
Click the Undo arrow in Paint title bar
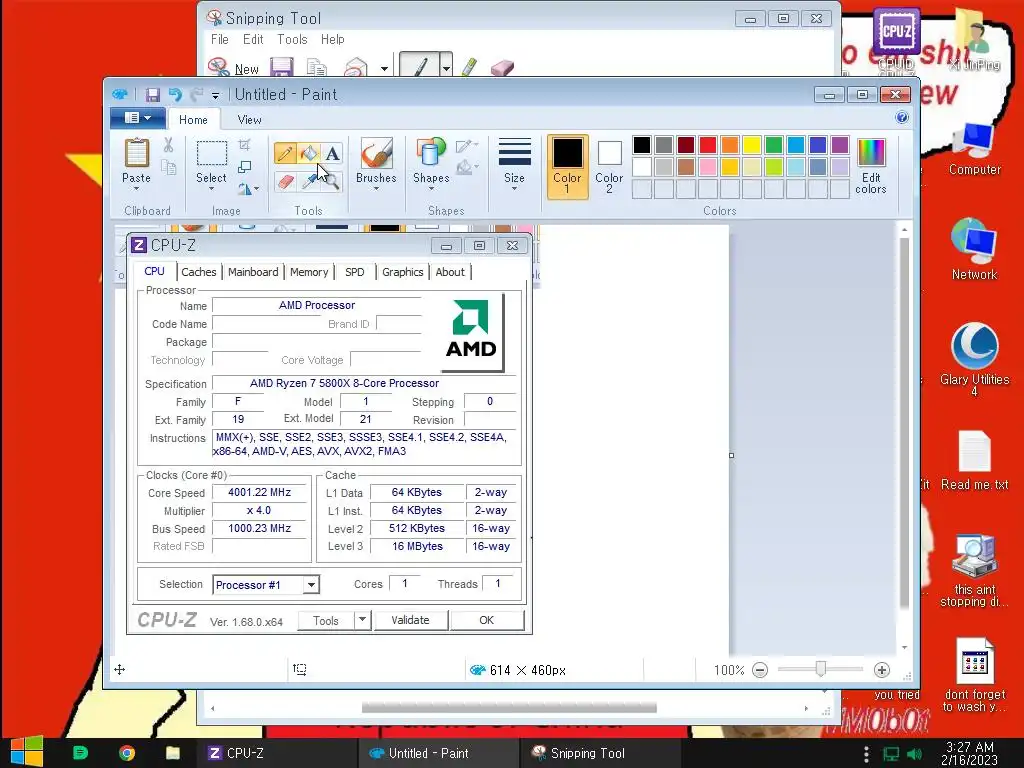174,95
